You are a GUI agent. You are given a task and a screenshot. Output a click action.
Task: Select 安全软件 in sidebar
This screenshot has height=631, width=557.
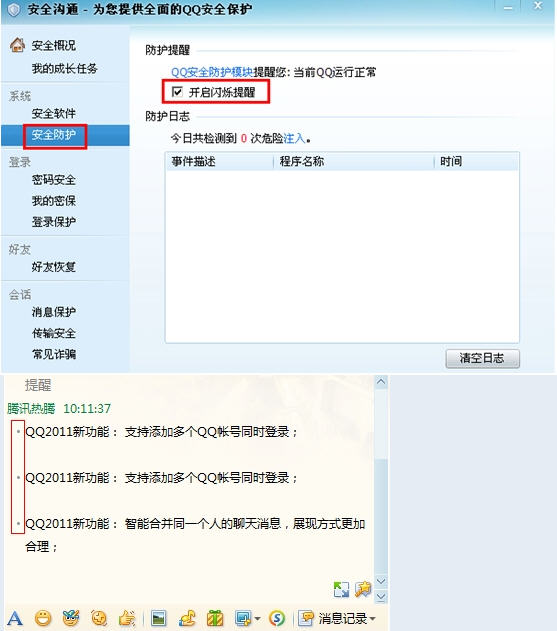pos(54,113)
